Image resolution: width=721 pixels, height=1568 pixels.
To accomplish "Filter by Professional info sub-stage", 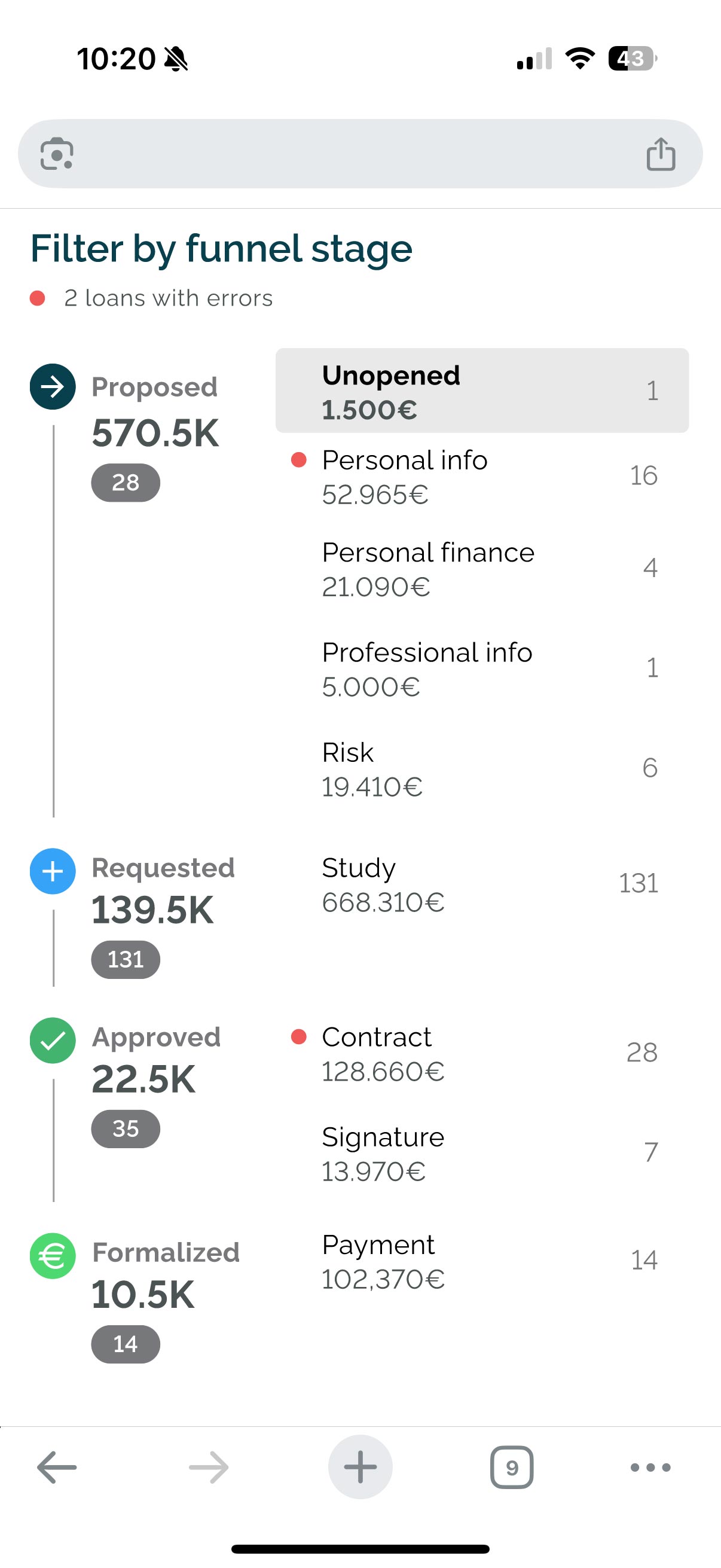I will point(482,669).
